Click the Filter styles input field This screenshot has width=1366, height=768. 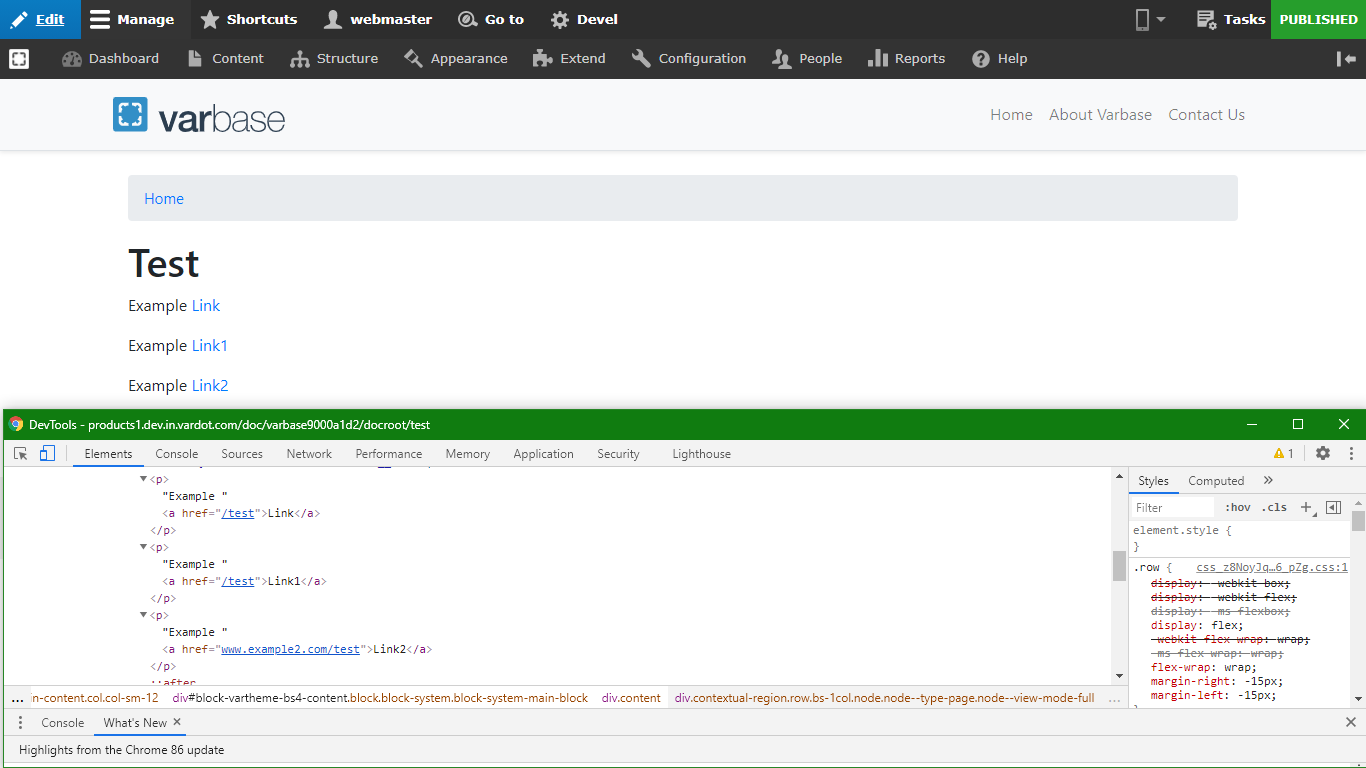pyautogui.click(x=1172, y=508)
